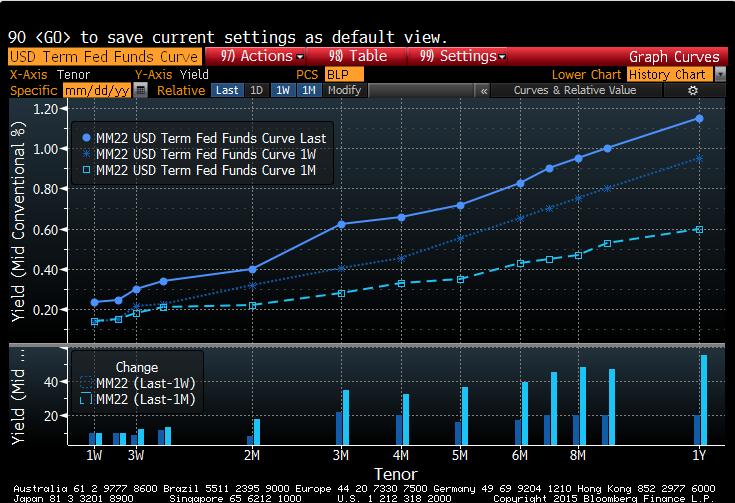Select the History Chart option field
The height and width of the screenshot is (503, 735).
click(x=670, y=75)
